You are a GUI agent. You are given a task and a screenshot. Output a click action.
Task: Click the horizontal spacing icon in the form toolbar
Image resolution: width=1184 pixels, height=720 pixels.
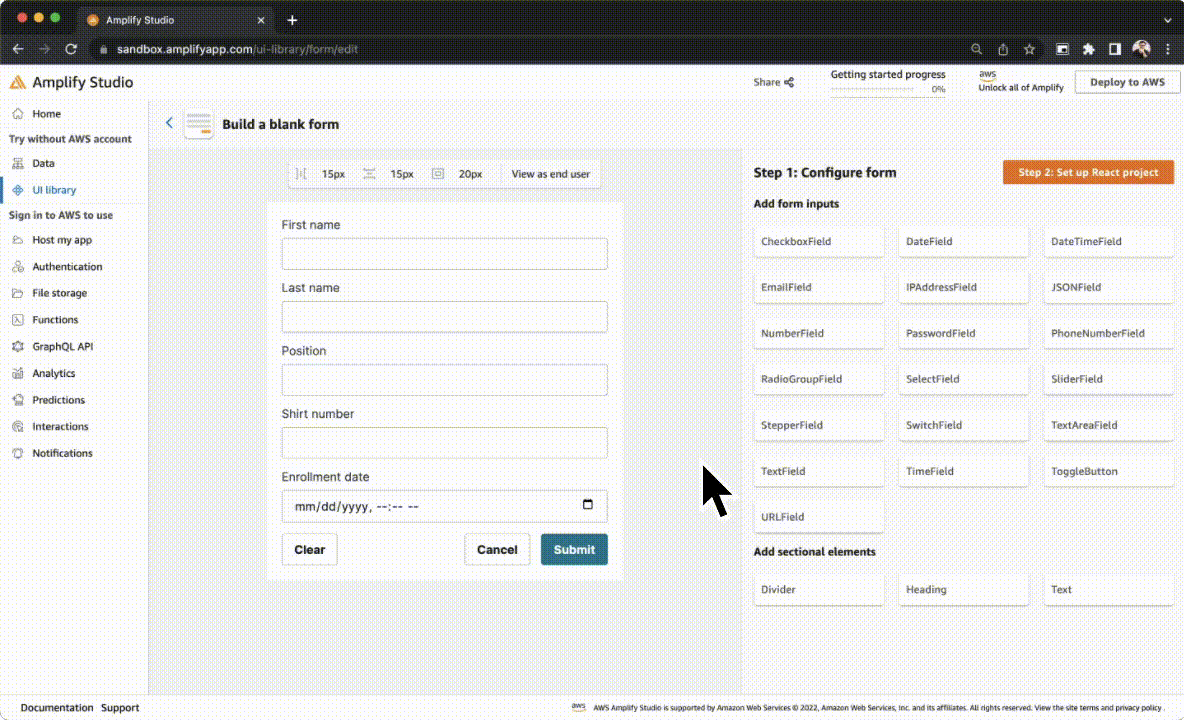[301, 173]
